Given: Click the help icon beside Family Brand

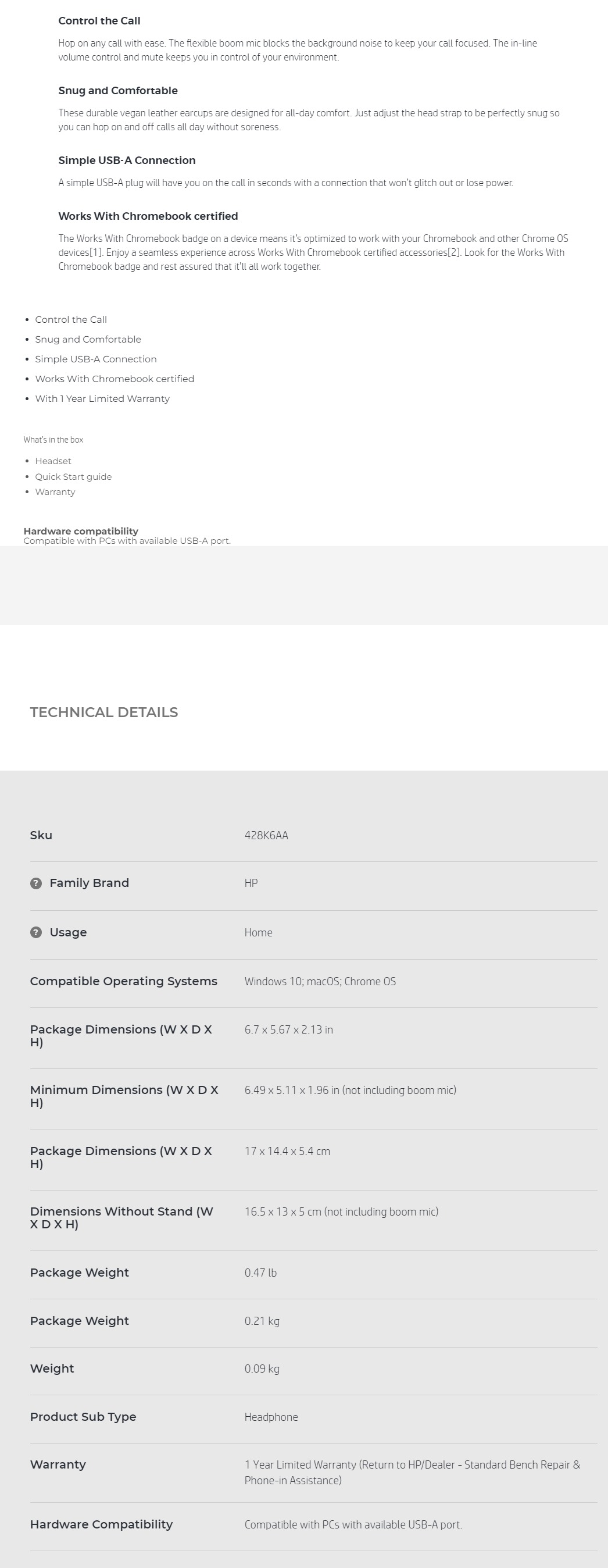Looking at the screenshot, I should (x=36, y=883).
